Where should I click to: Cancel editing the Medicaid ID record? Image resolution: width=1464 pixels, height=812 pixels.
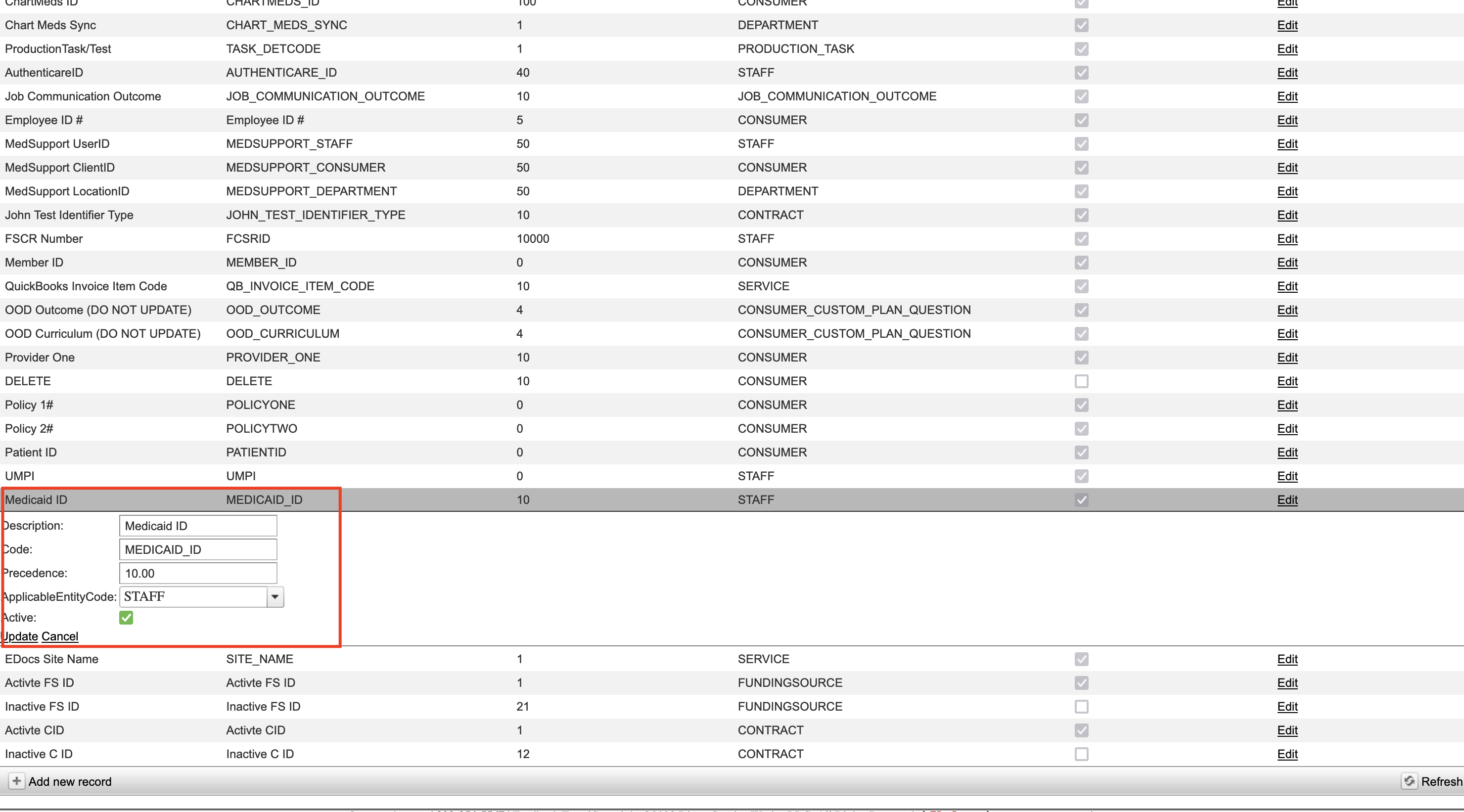[x=60, y=636]
